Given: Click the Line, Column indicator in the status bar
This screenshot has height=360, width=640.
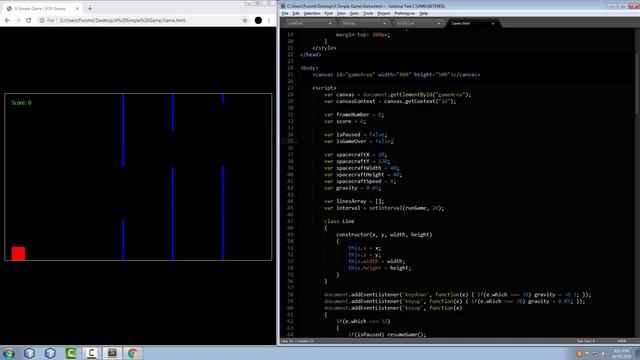Looking at the screenshot, I should click(297, 341).
